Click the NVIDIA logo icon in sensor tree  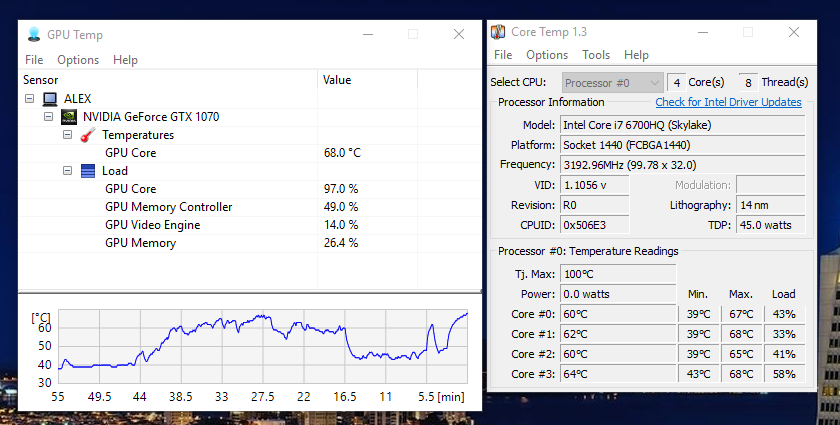pos(69,117)
